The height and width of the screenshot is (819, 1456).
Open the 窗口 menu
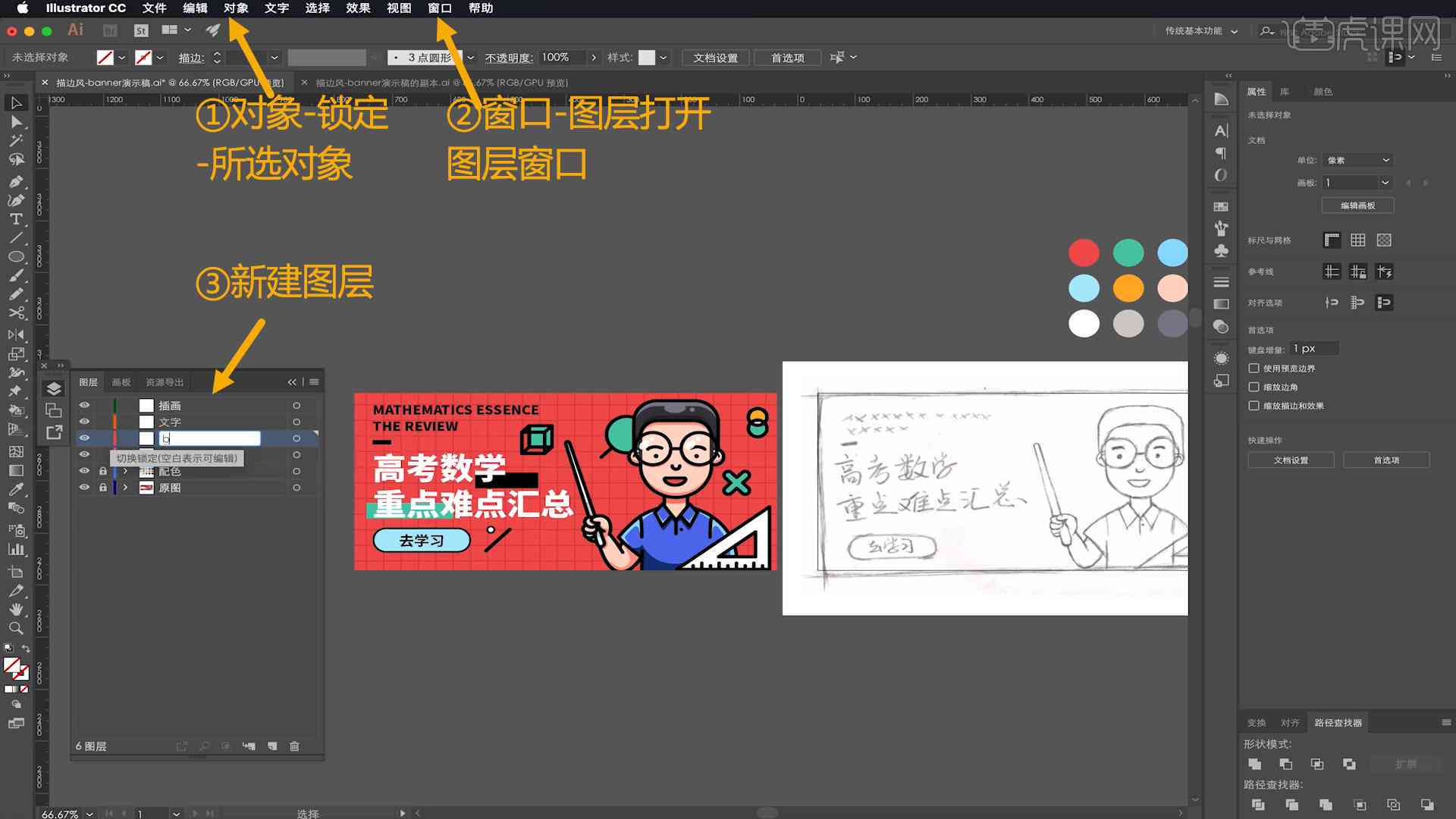[438, 8]
